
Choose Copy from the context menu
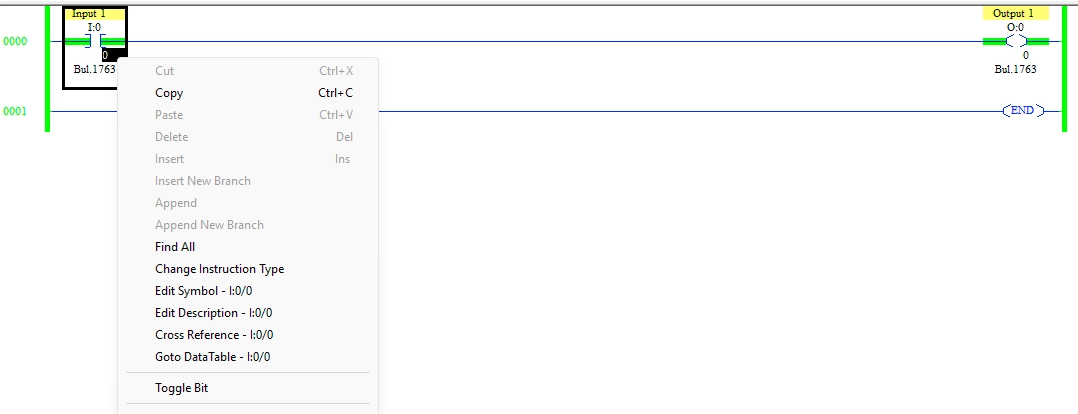point(169,93)
